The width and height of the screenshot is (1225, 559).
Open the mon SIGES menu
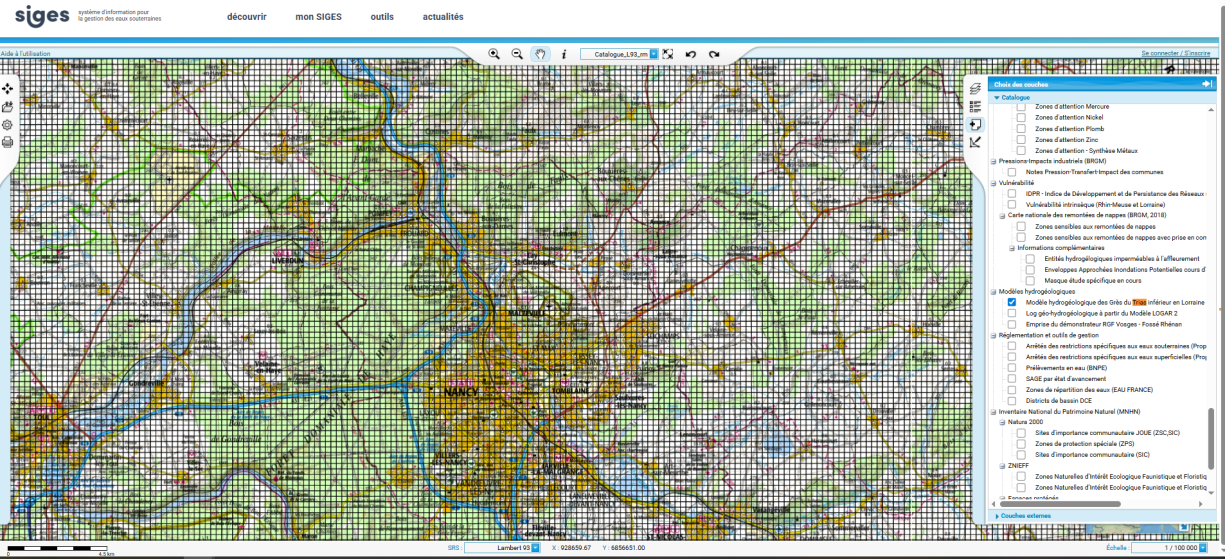pos(319,17)
